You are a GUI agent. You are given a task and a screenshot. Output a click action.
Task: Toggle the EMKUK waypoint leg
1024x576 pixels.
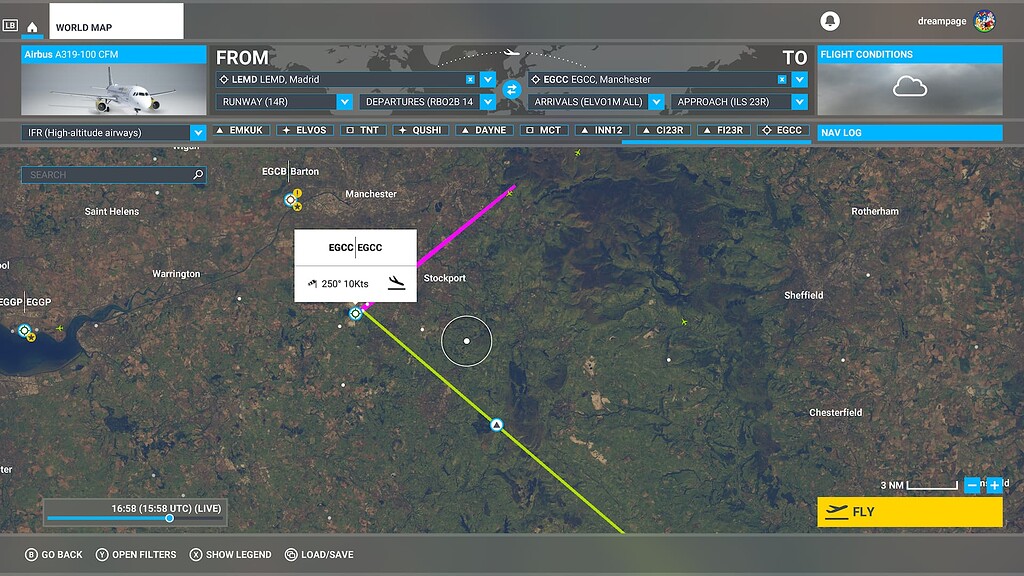(240, 129)
